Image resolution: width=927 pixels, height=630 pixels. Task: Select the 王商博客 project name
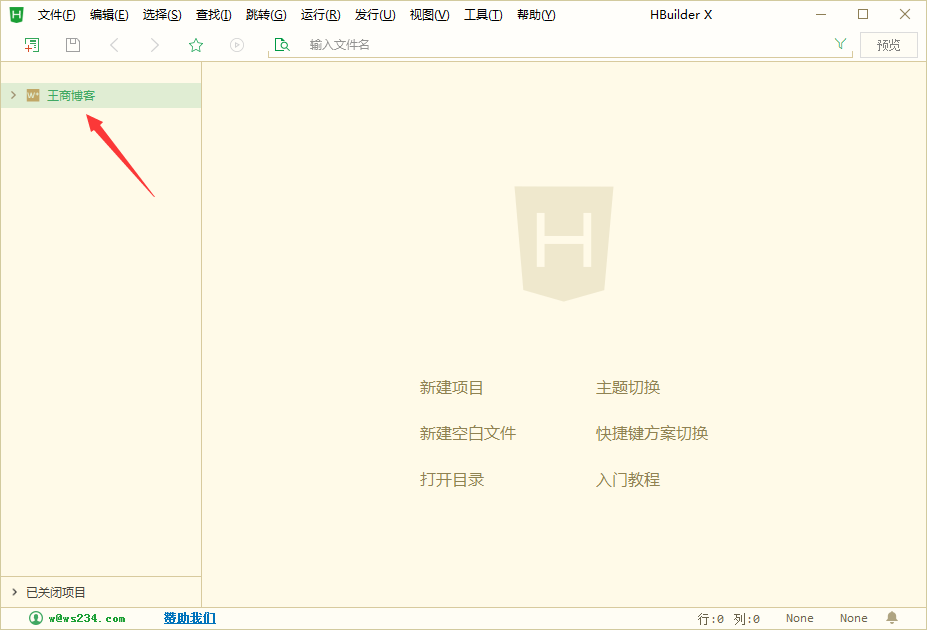point(71,95)
